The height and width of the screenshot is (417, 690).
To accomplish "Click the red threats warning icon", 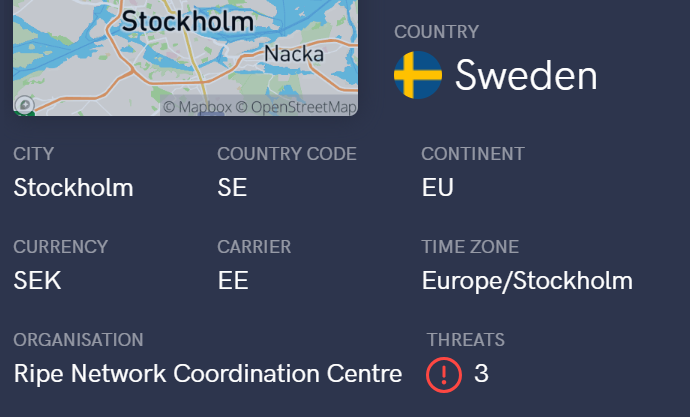I will pyautogui.click(x=443, y=374).
